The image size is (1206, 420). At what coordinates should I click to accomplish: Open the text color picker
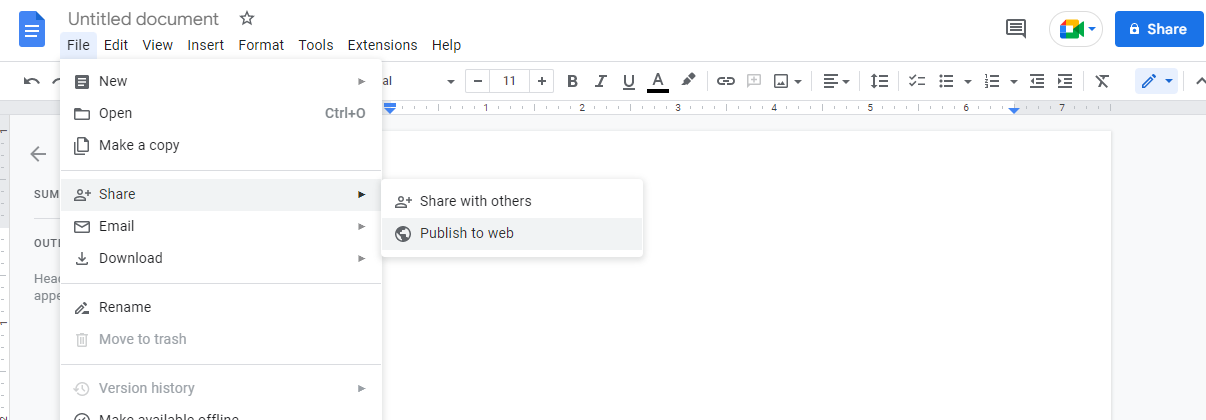657,81
